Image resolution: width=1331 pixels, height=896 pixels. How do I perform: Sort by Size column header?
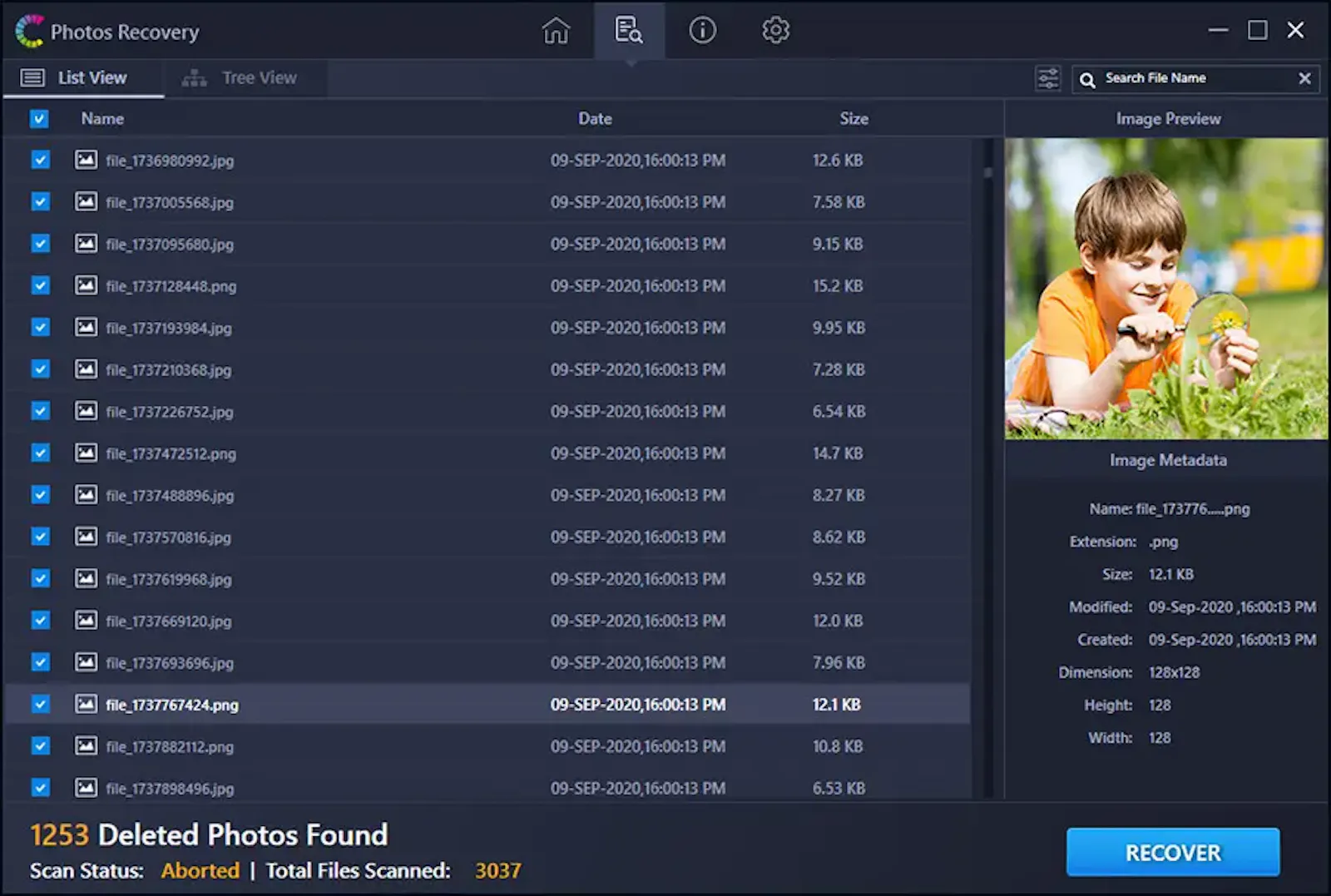coord(854,119)
